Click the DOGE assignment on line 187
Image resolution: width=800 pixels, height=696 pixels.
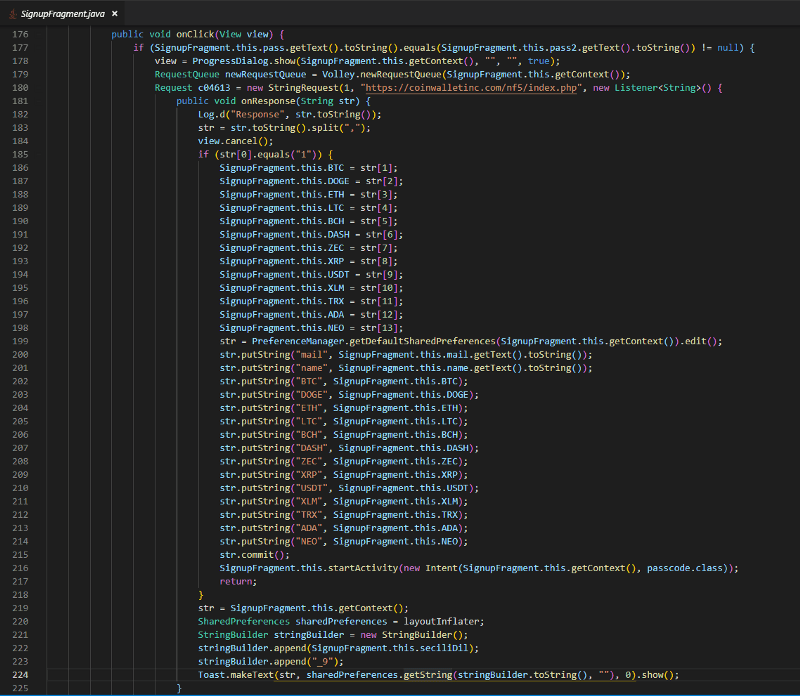(x=311, y=181)
